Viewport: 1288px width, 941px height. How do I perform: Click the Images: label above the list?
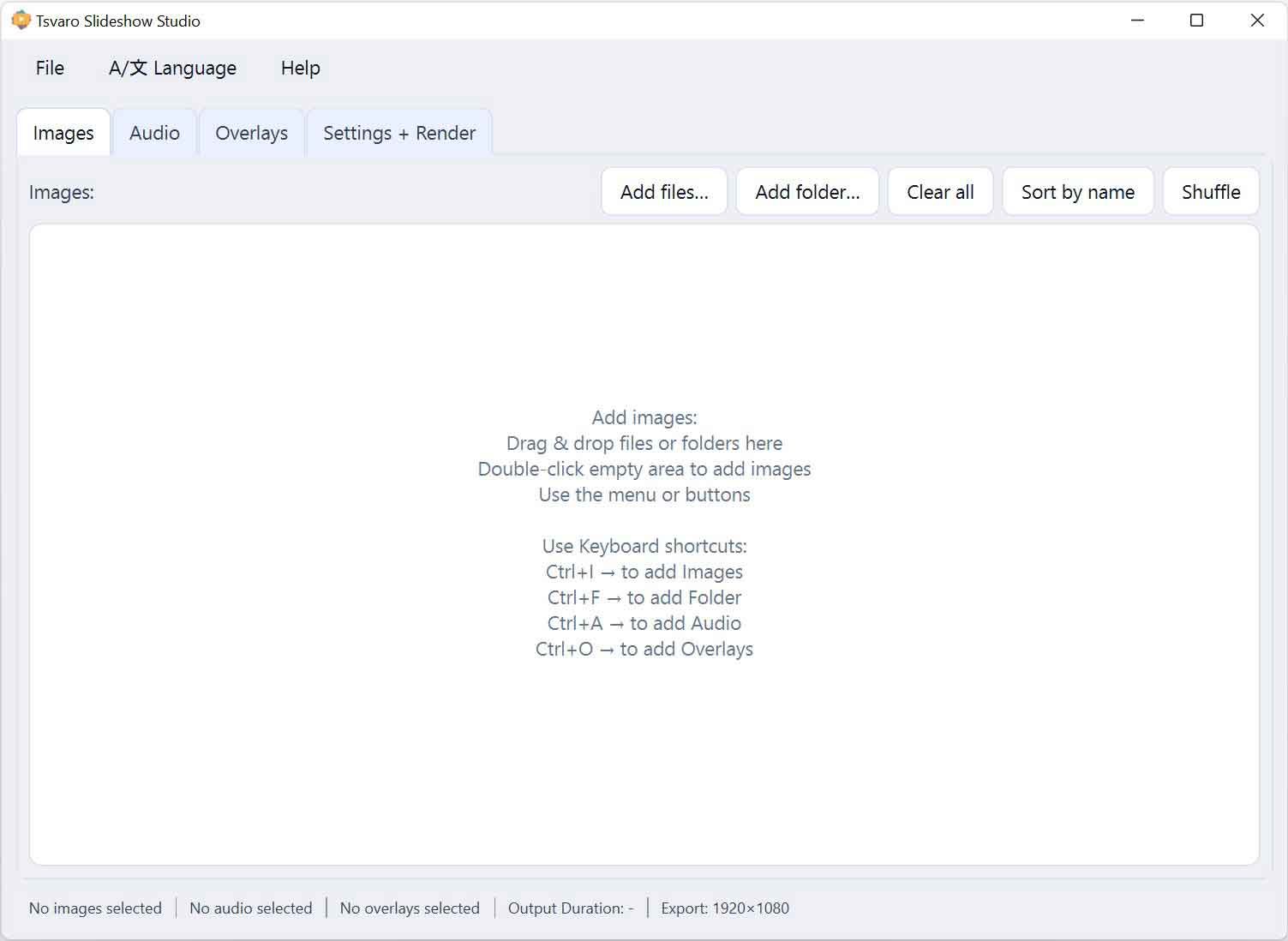click(x=61, y=191)
